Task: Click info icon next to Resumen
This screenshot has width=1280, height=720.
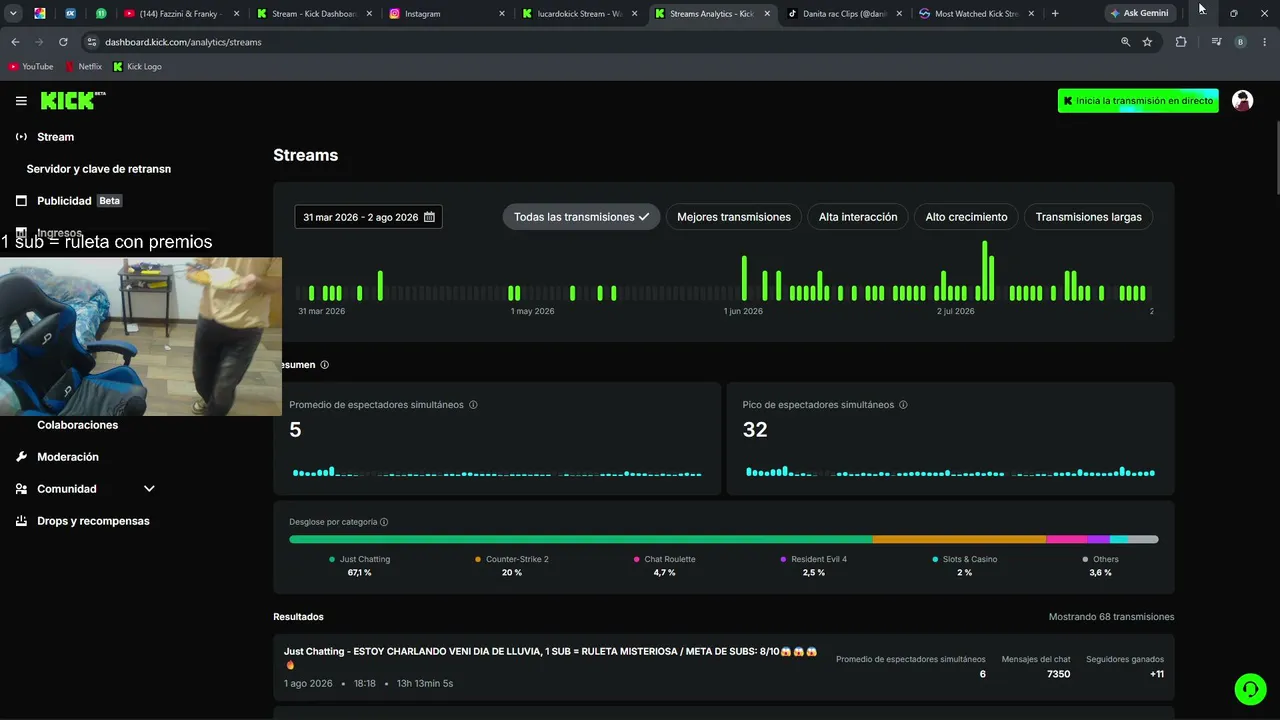Action: point(324,365)
